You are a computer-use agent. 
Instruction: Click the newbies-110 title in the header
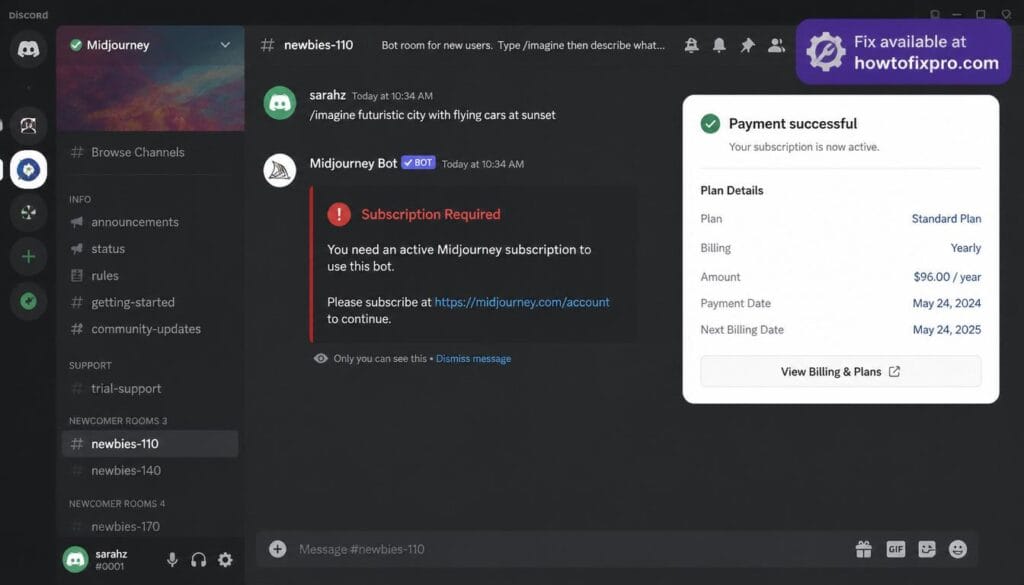319,45
